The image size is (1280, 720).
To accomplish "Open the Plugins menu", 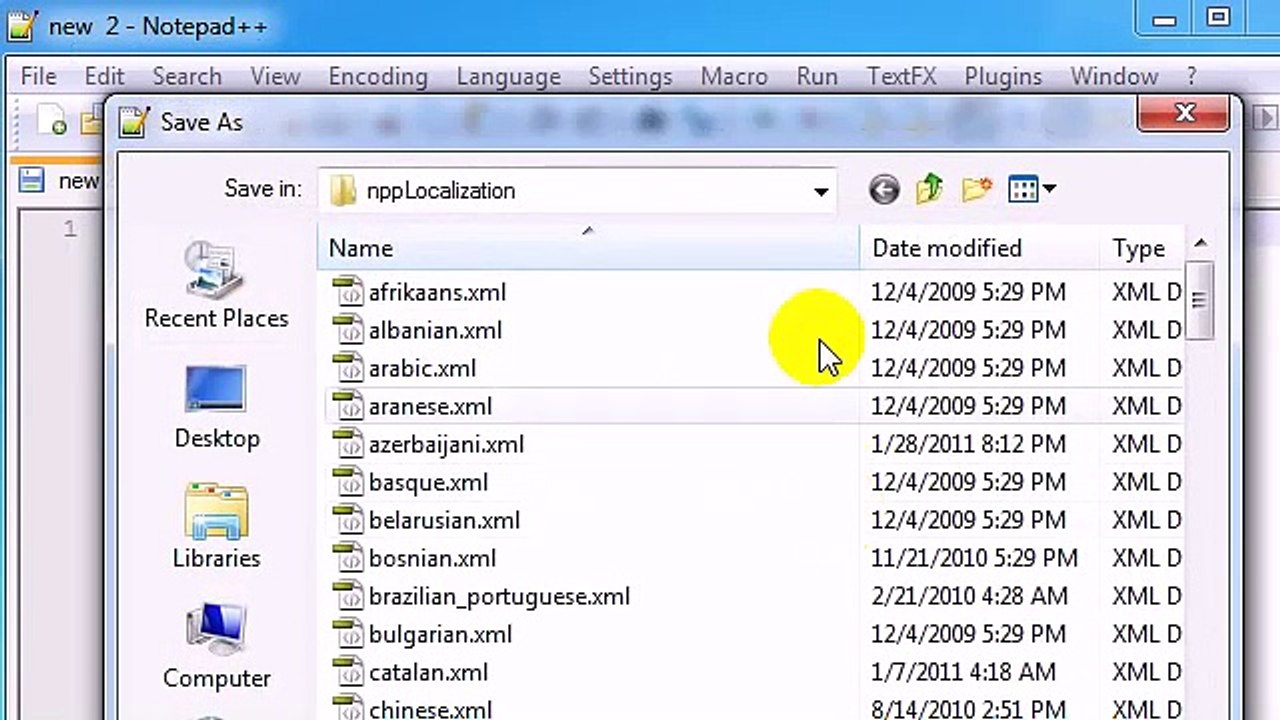I will coord(1003,76).
